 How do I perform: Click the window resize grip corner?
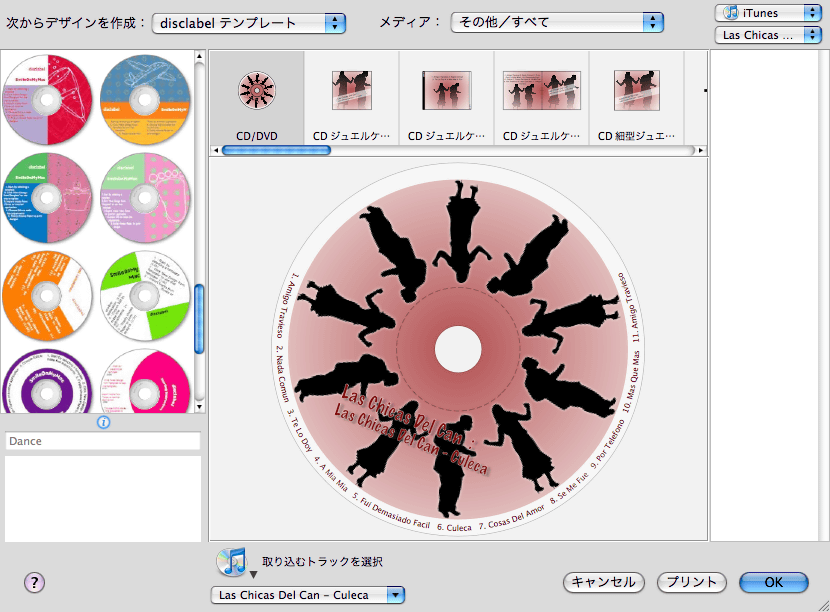tap(823, 606)
